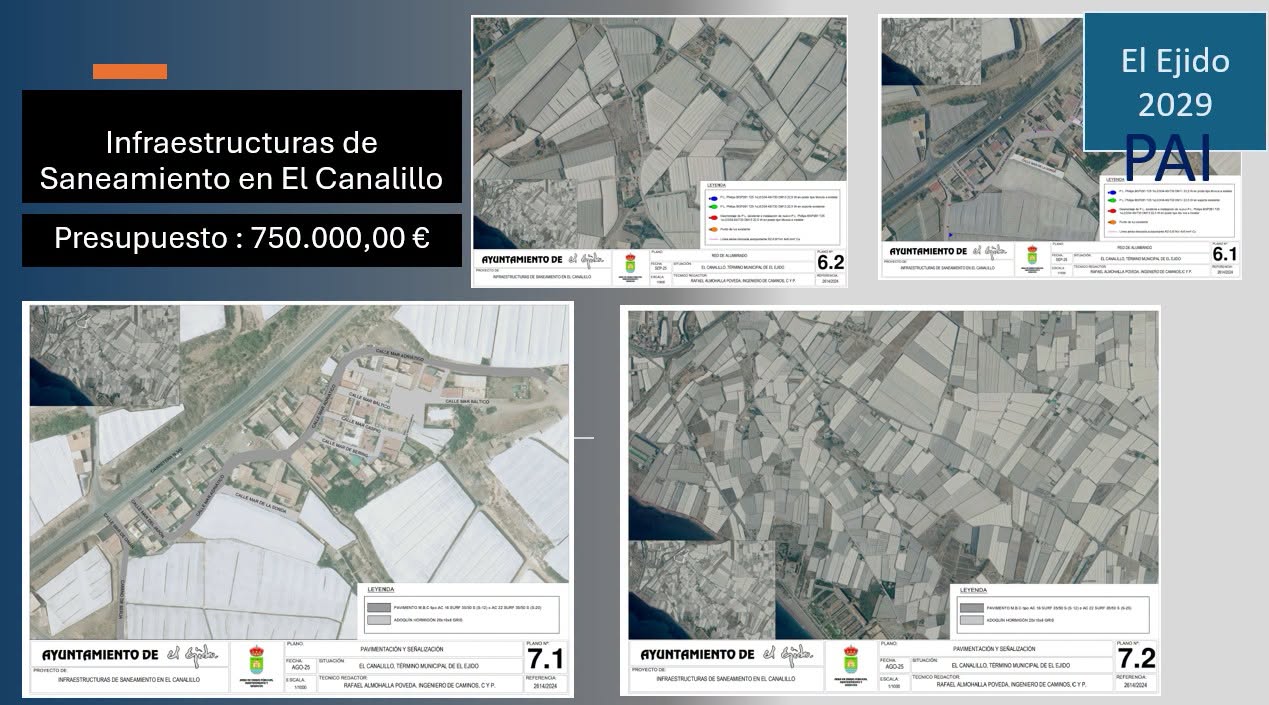
Task: Click 'EL CANALILLO, TÉRMINO MUNICIPAL DE EL EJIDO' in plan 7.2
Action: tap(1010, 664)
